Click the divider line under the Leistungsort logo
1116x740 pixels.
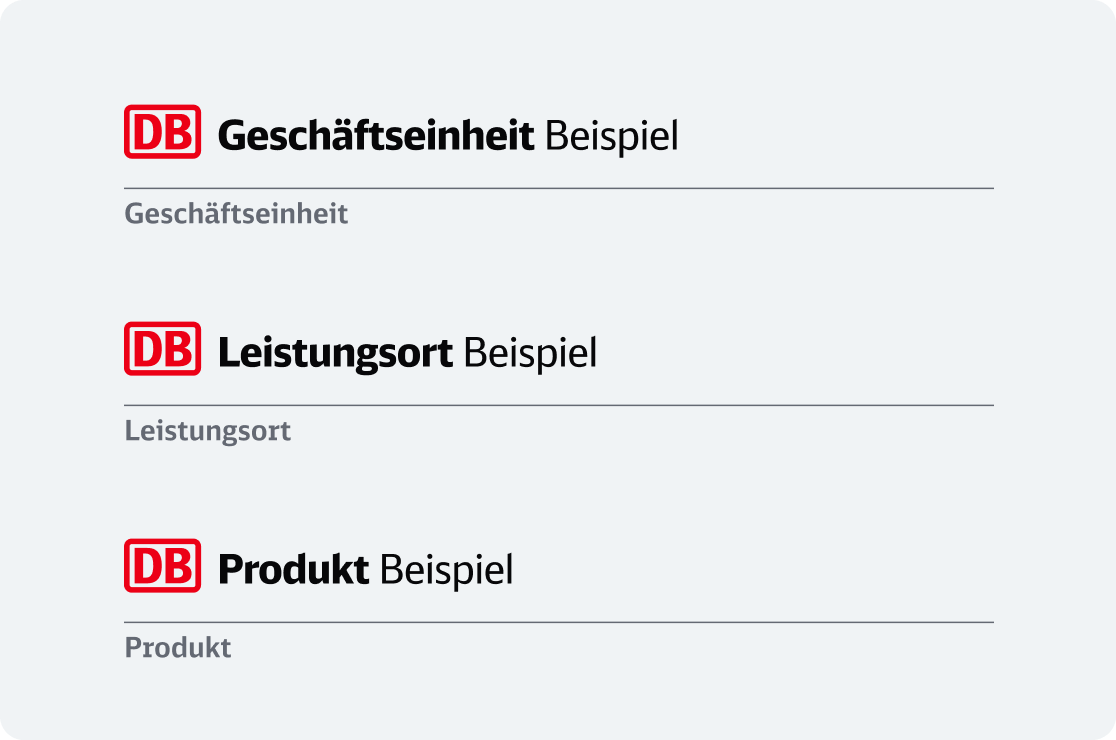[x=559, y=406]
